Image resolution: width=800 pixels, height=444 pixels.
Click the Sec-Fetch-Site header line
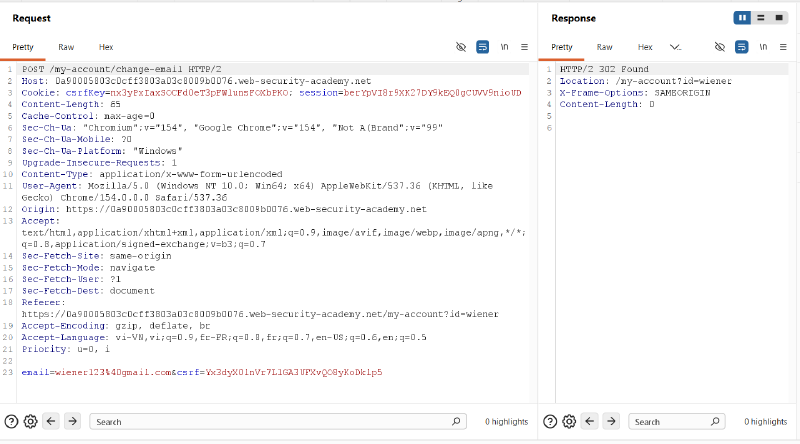click(96, 256)
